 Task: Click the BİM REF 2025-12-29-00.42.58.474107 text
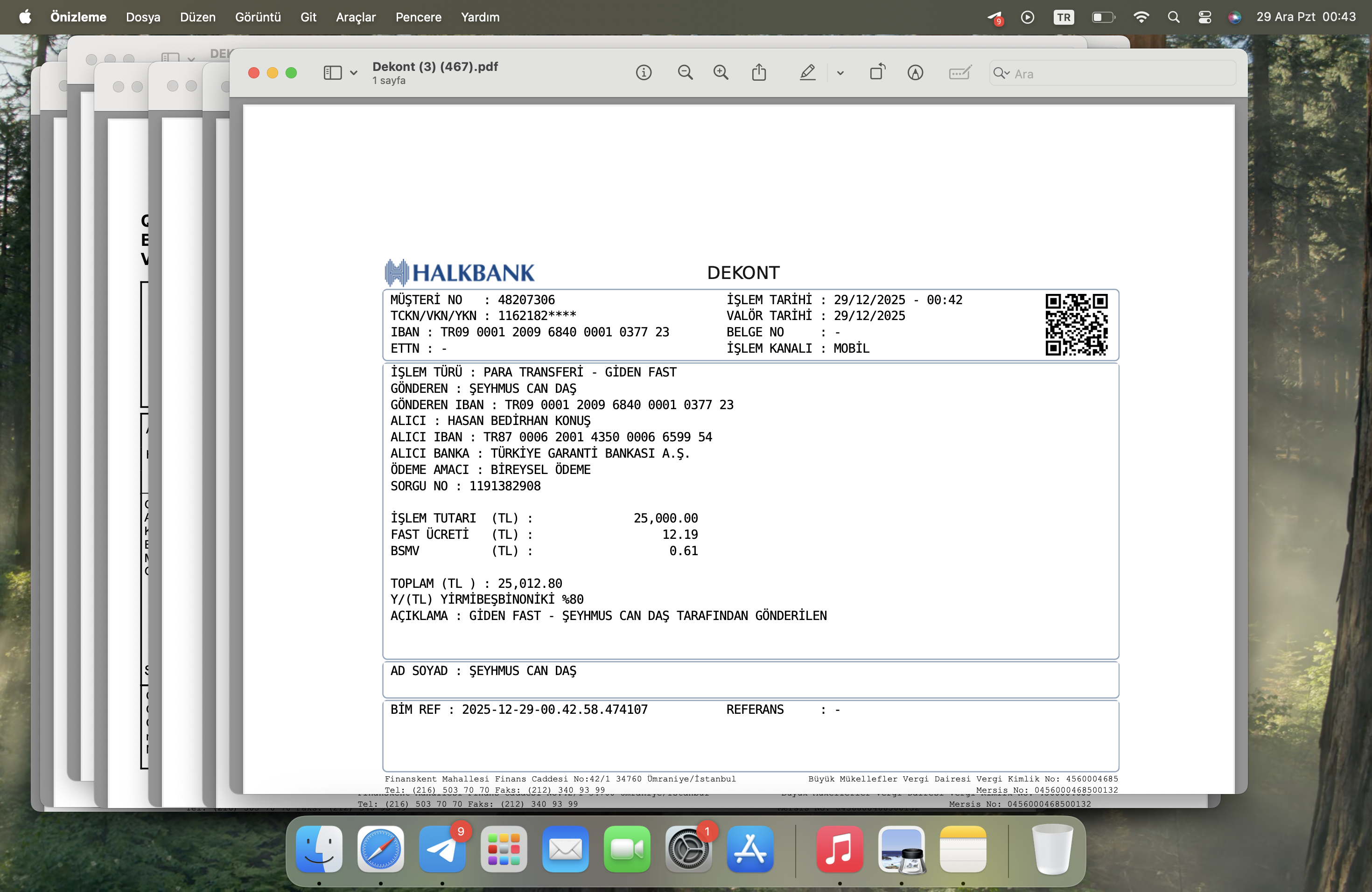(x=519, y=709)
